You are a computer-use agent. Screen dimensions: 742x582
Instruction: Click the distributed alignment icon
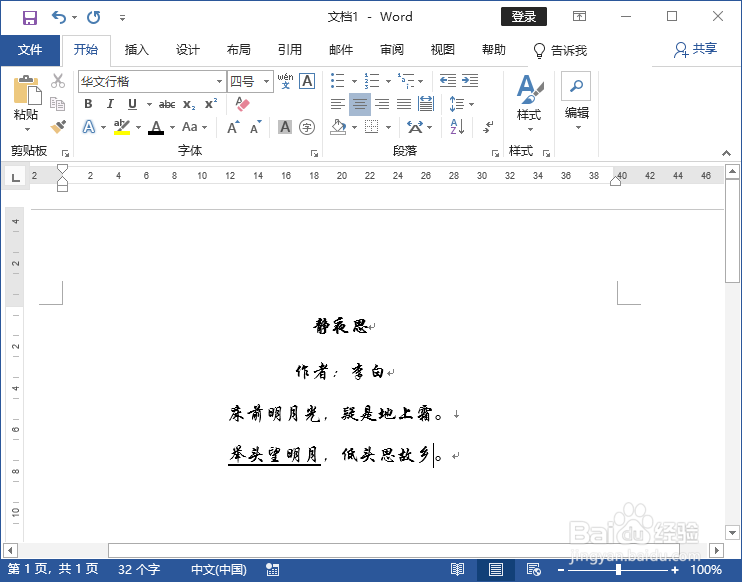tap(425, 104)
